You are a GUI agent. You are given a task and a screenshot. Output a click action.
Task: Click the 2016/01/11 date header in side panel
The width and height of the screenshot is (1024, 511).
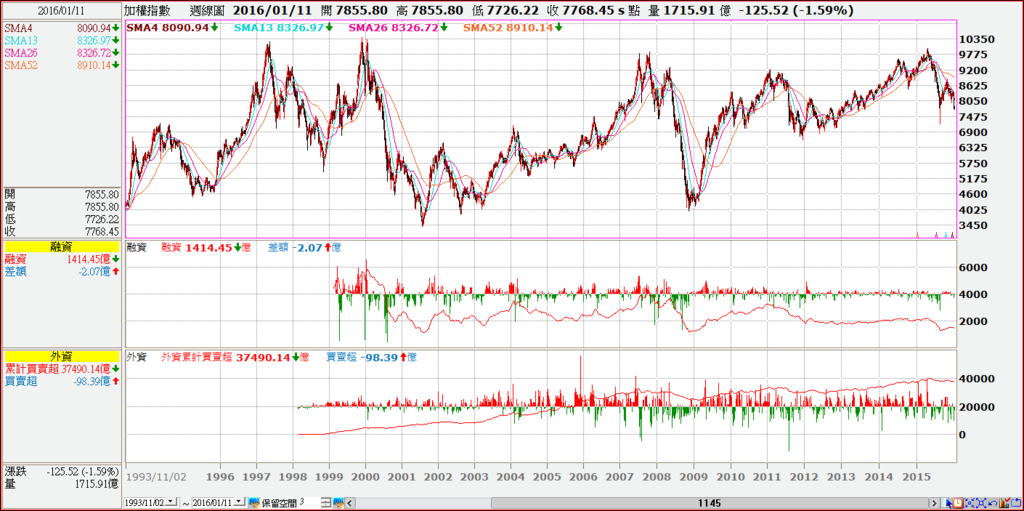[60, 11]
